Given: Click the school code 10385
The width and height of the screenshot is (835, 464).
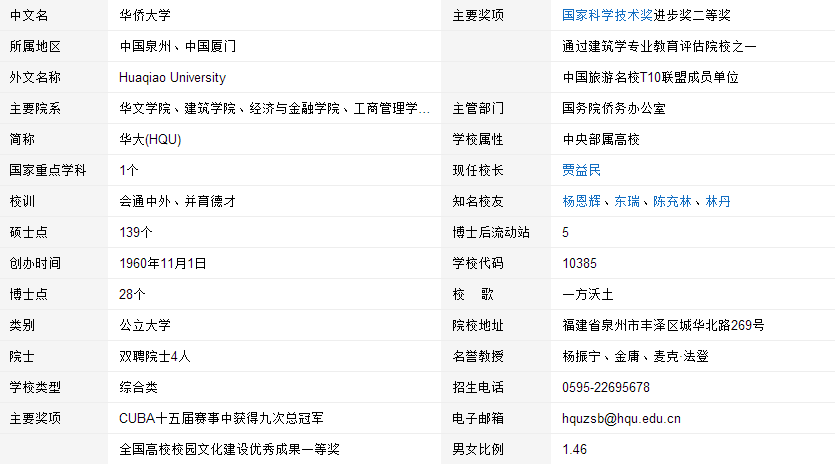Looking at the screenshot, I should [x=579, y=264].
